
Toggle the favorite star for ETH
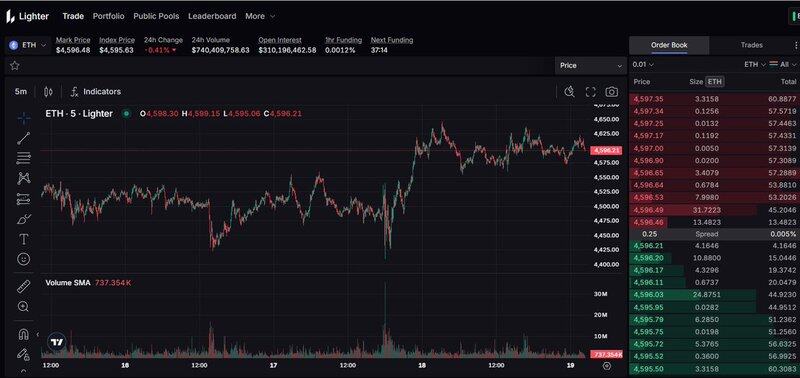pos(15,65)
